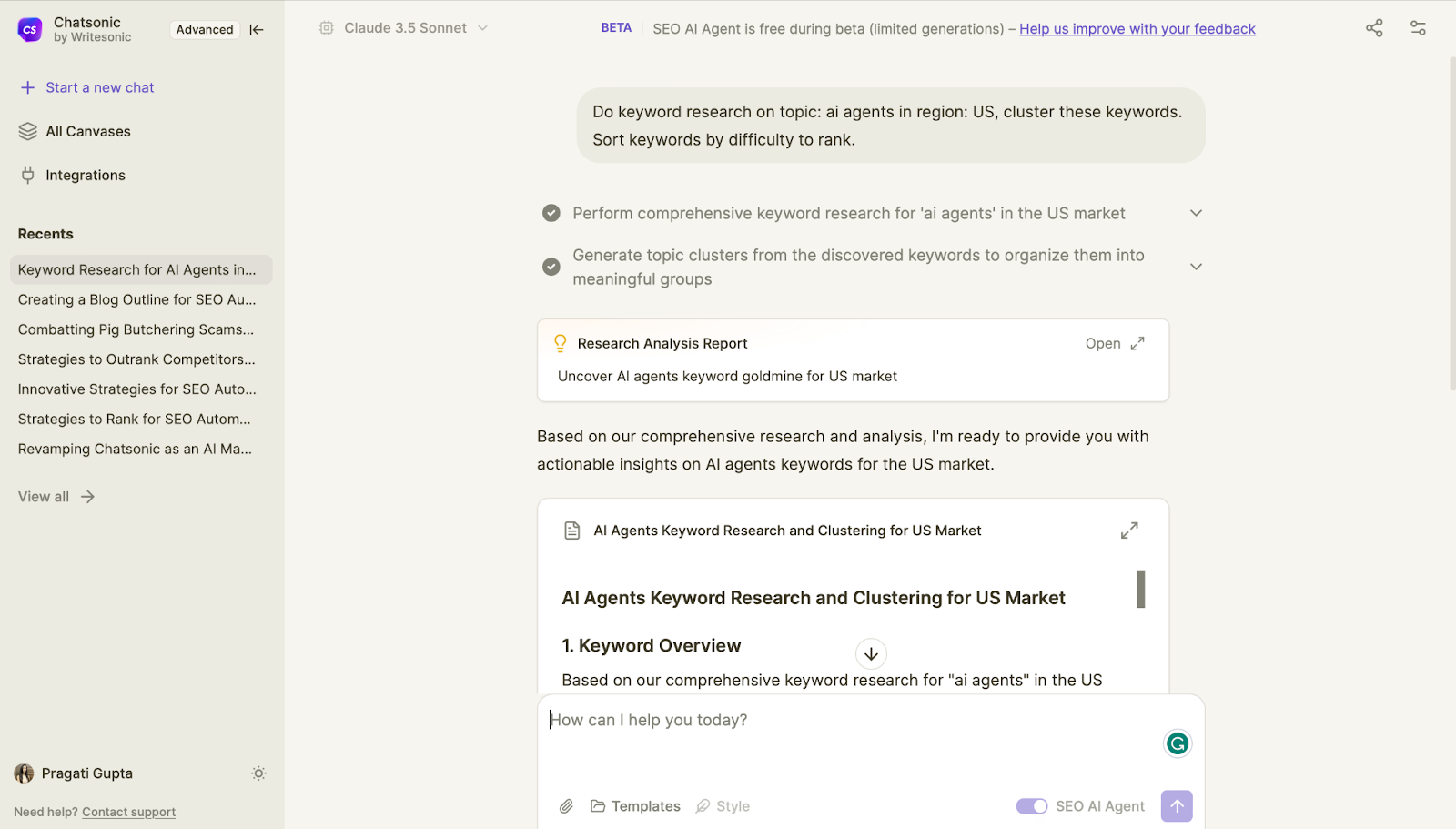The height and width of the screenshot is (829, 1456).
Task: Click the BETA badge in the top banner
Action: (x=616, y=28)
